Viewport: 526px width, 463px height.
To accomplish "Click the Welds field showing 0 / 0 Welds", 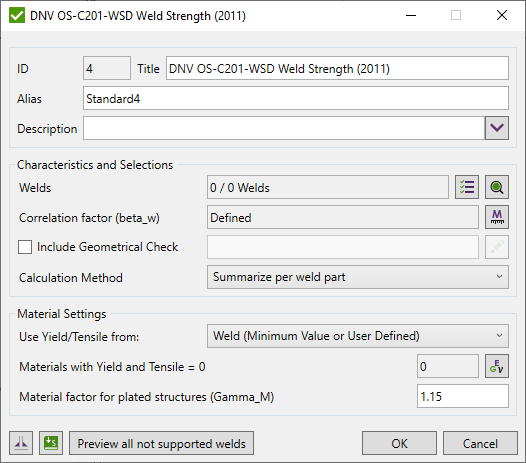I will pyautogui.click(x=328, y=187).
